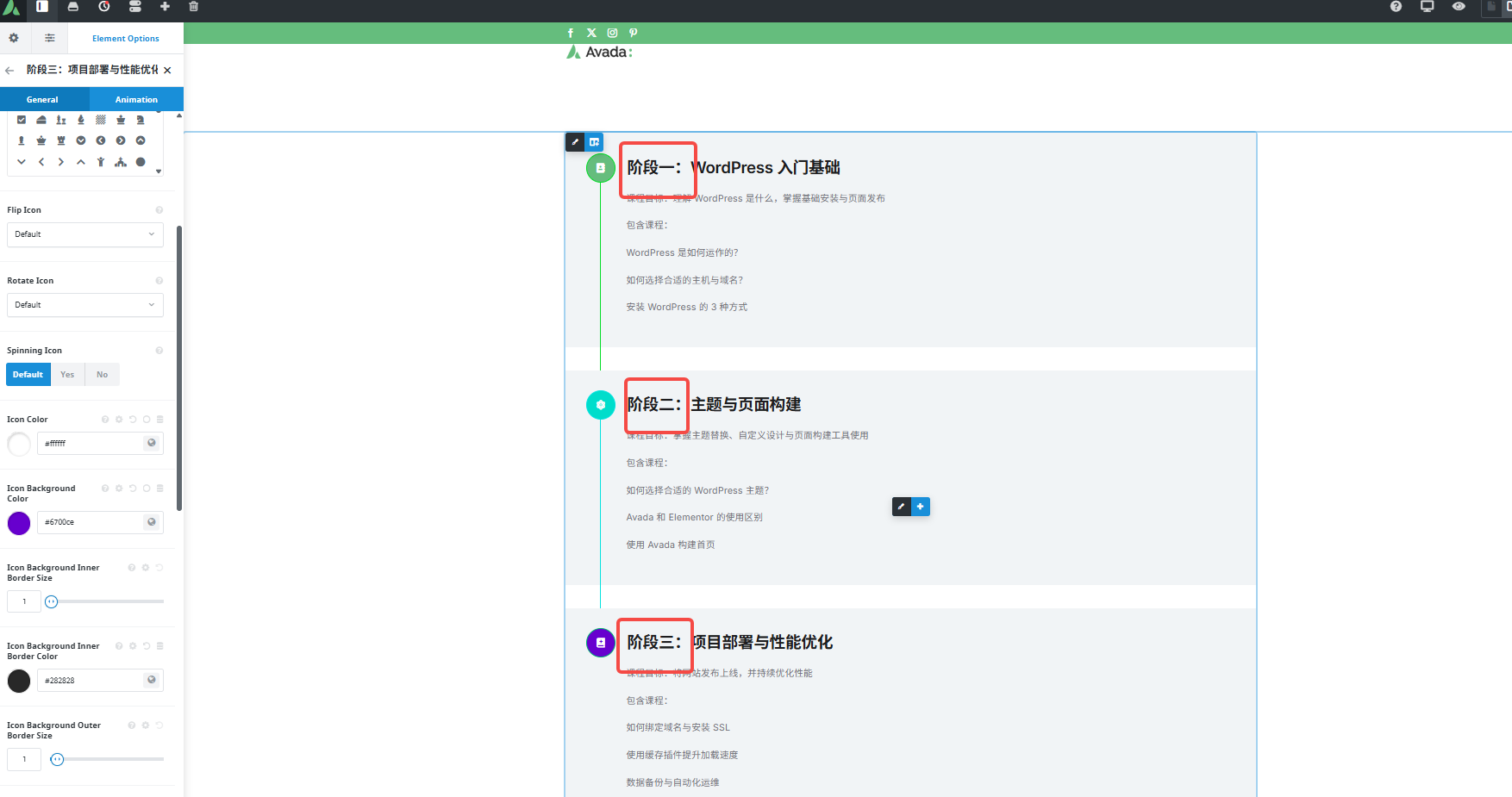1512x797 pixels.
Task: Click the pencil edit icon on the container
Action: pos(574,141)
